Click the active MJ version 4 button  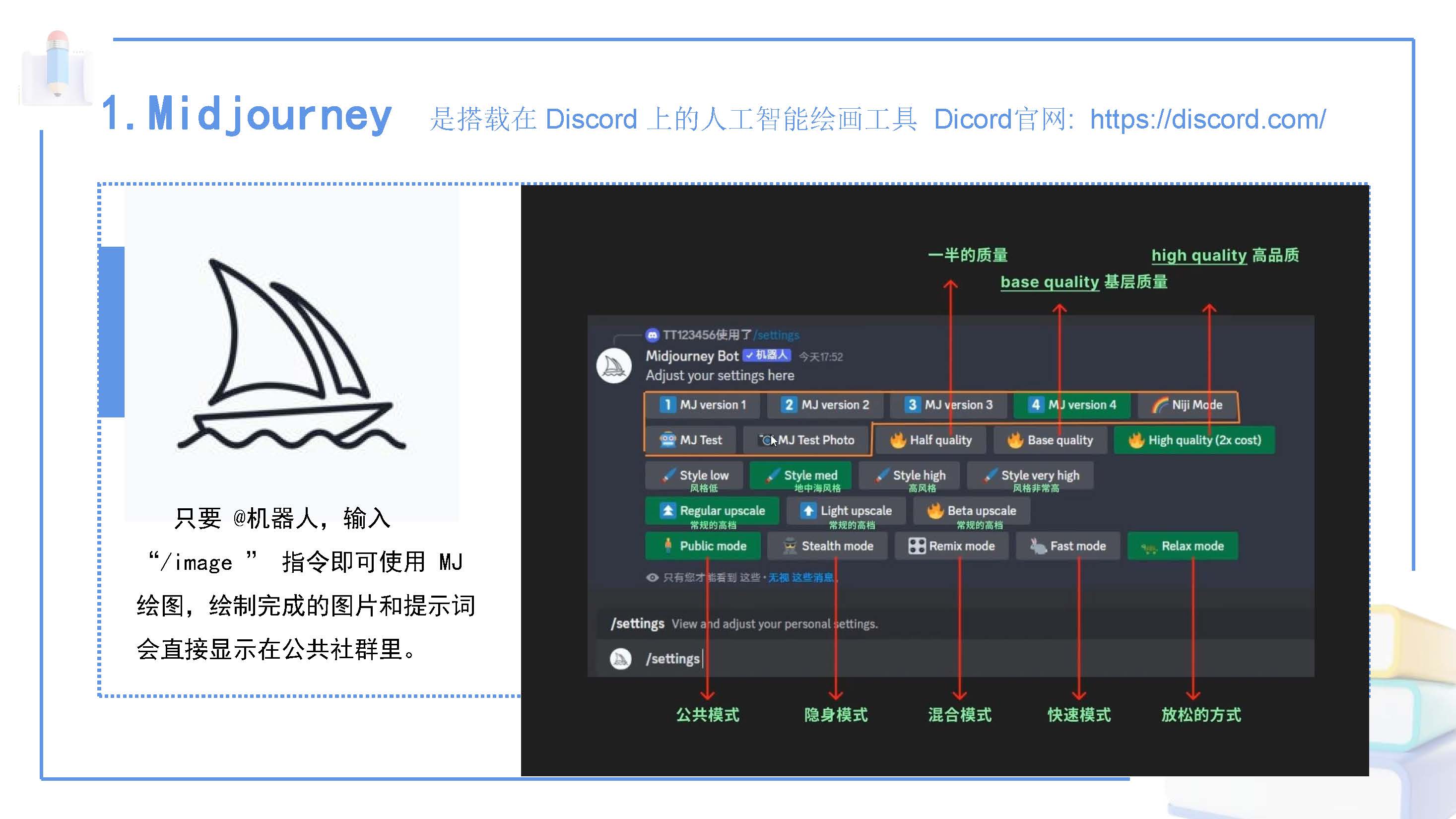pyautogui.click(x=1072, y=405)
